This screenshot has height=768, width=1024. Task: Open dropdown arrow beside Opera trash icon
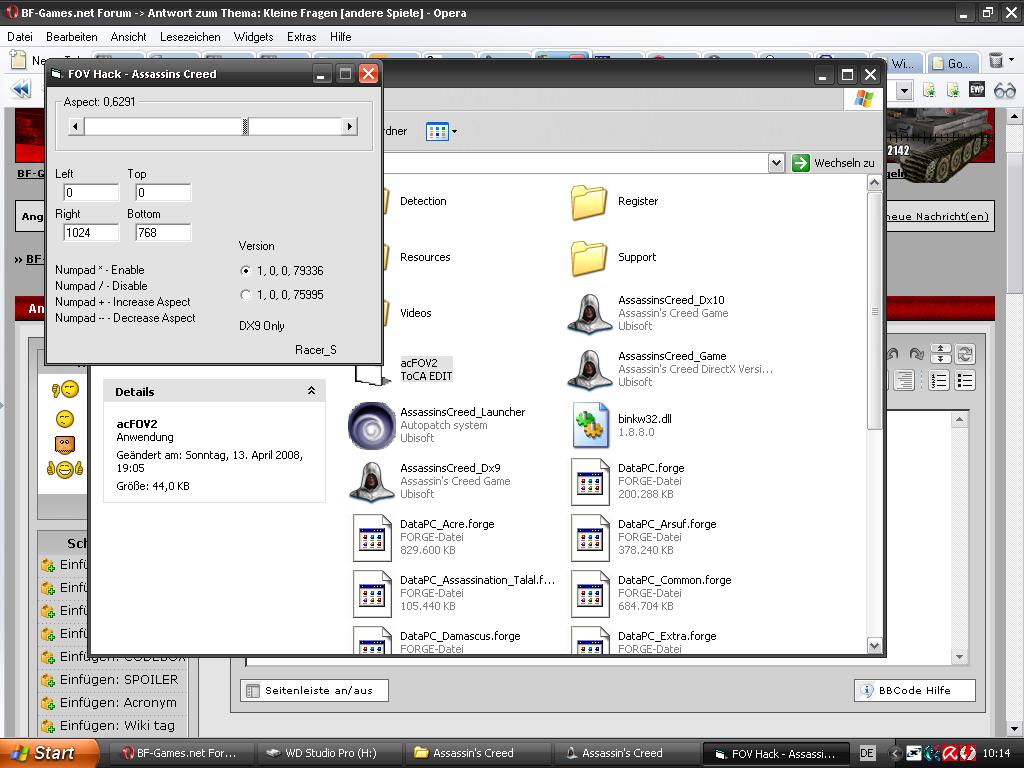1012,60
